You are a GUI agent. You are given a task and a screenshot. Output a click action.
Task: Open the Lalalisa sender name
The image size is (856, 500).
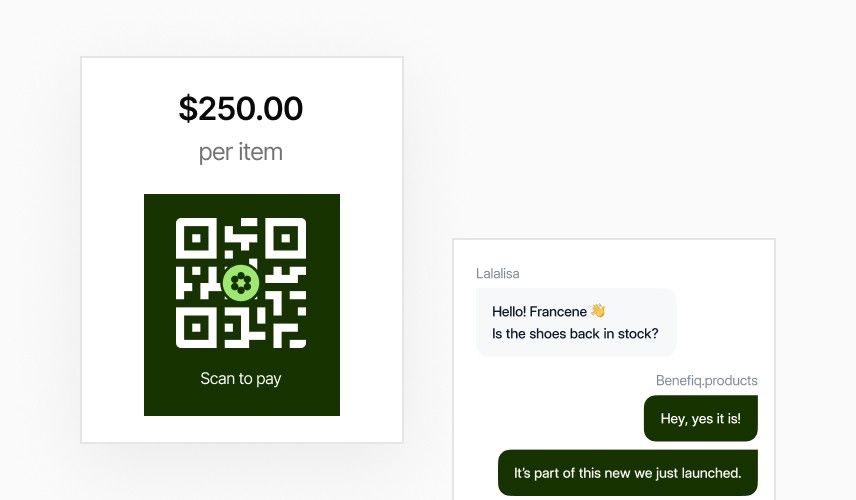tap(498, 273)
